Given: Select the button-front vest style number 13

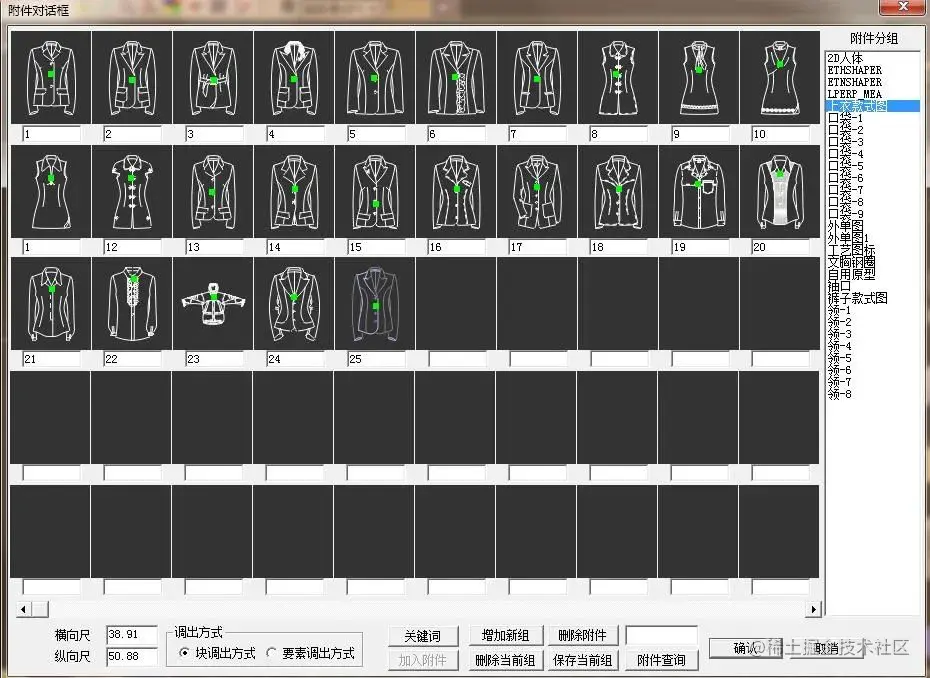Looking at the screenshot, I should click(x=212, y=192).
